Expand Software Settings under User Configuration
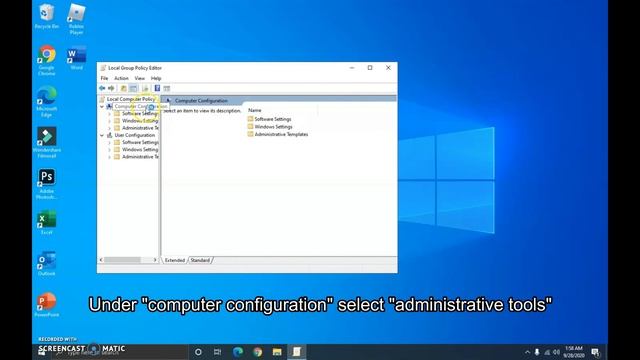640x360 pixels. coord(109,142)
